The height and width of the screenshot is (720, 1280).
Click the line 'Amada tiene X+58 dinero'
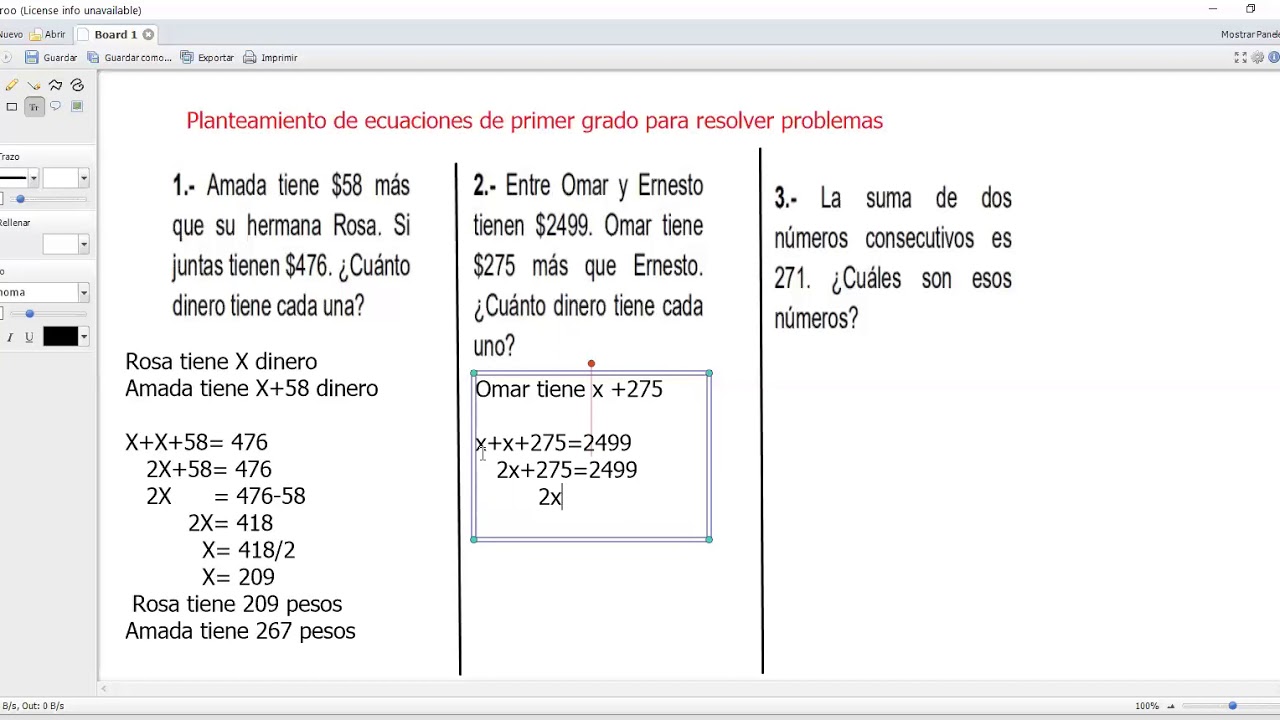[251, 389]
